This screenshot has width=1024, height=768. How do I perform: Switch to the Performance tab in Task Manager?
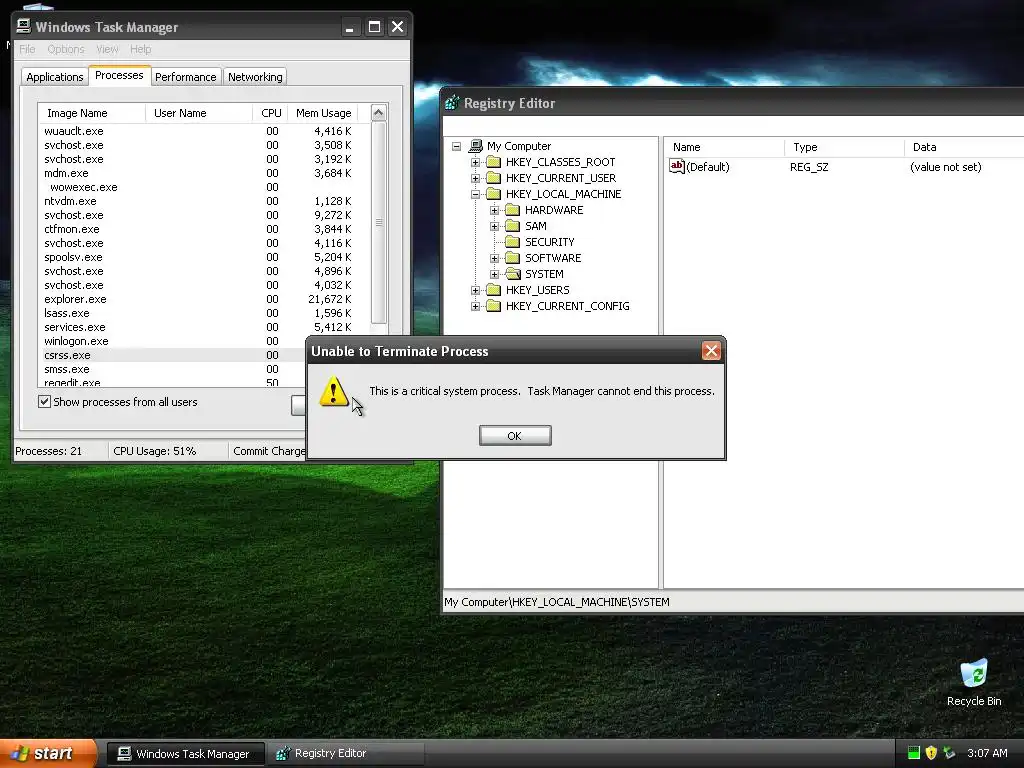tap(185, 77)
